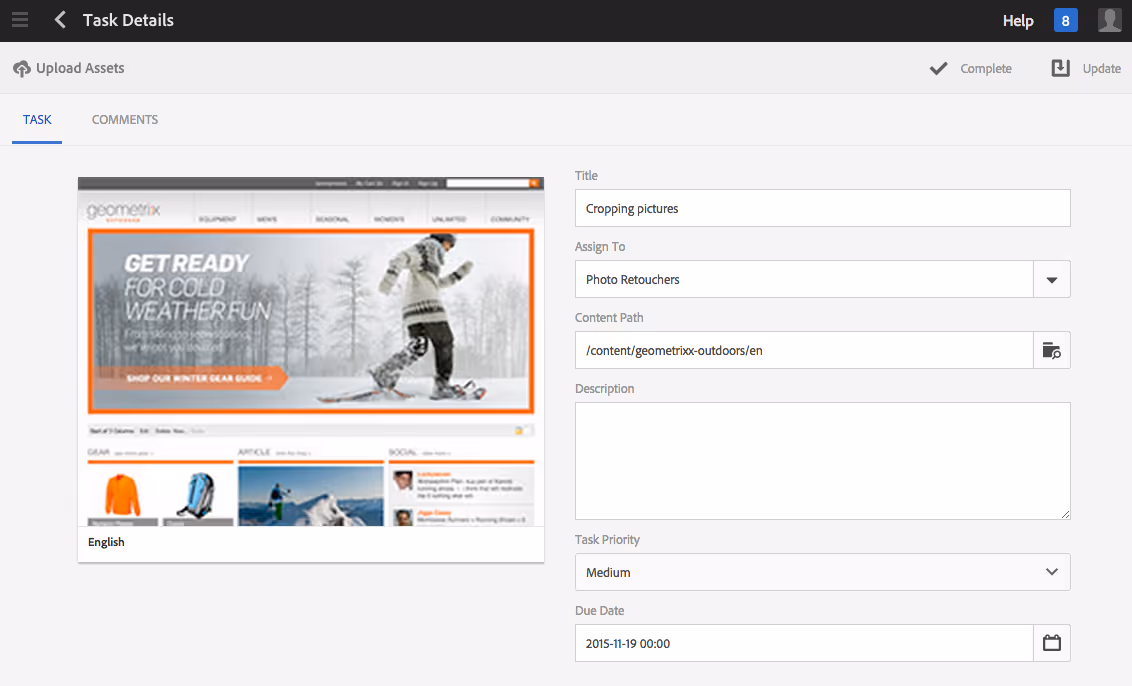Viewport: 1132px width, 686px height.
Task: Select the TASK tab
Action: click(x=36, y=119)
